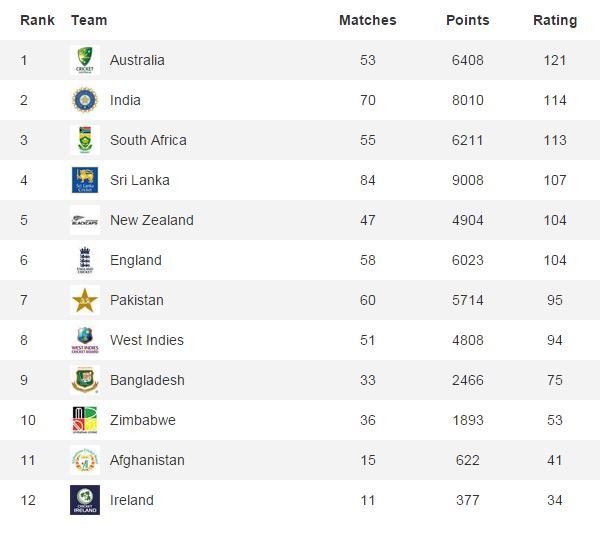
Task: Click the Pakistan star logo
Action: [85, 300]
